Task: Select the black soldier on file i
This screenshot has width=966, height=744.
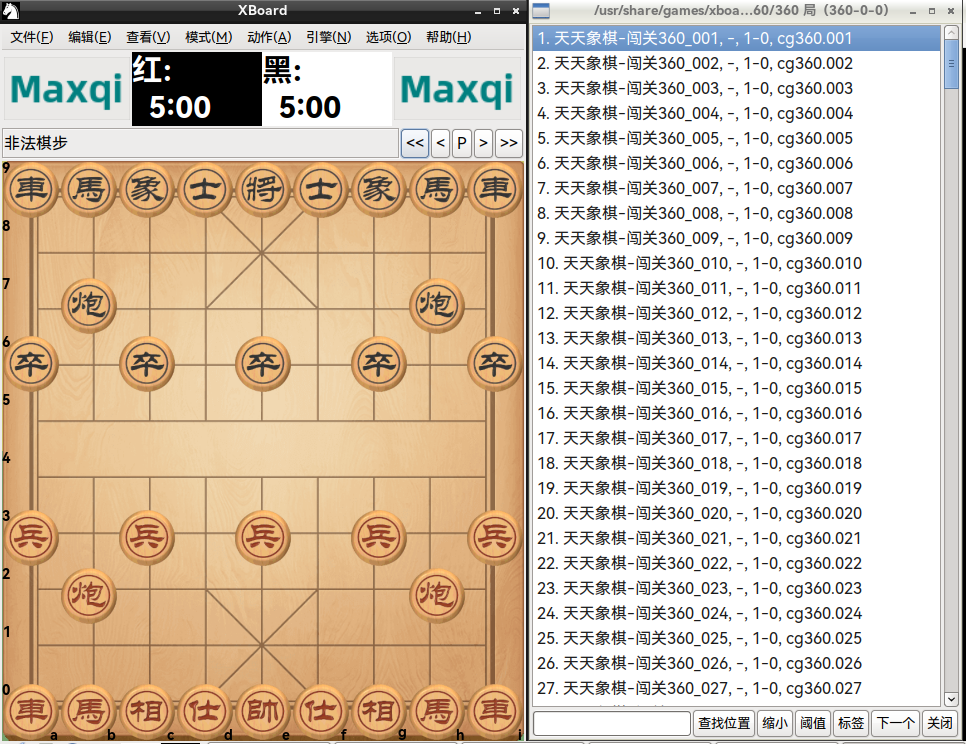Action: pos(495,363)
